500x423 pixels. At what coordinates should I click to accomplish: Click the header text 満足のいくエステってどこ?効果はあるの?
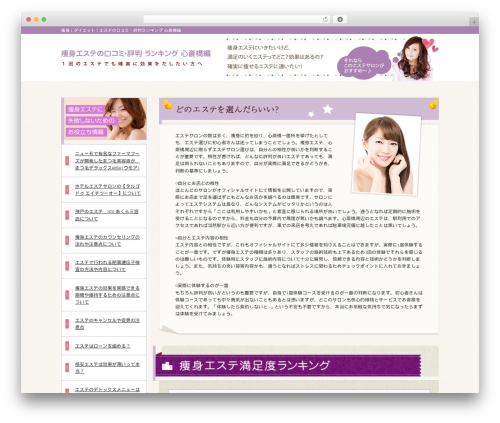tap(275, 57)
